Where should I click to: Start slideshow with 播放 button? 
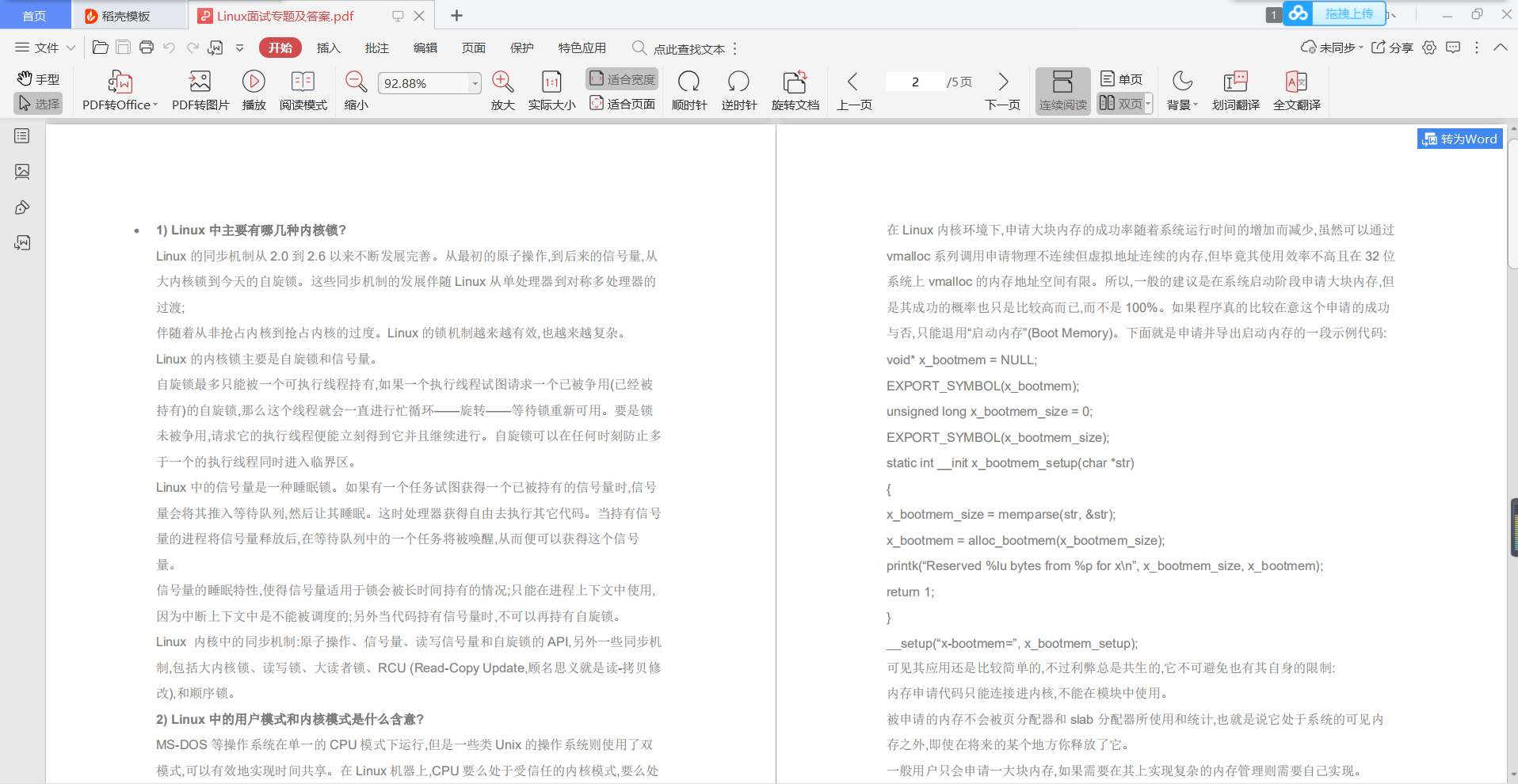pyautogui.click(x=254, y=91)
